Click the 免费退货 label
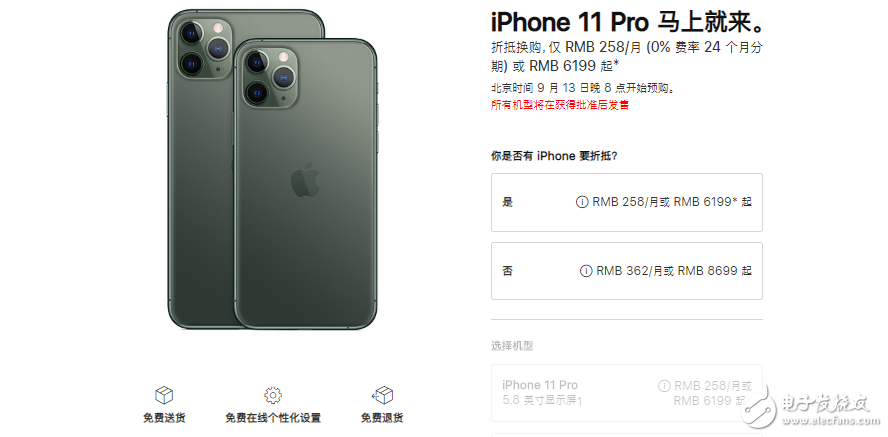This screenshot has width=888, height=437. [382, 418]
